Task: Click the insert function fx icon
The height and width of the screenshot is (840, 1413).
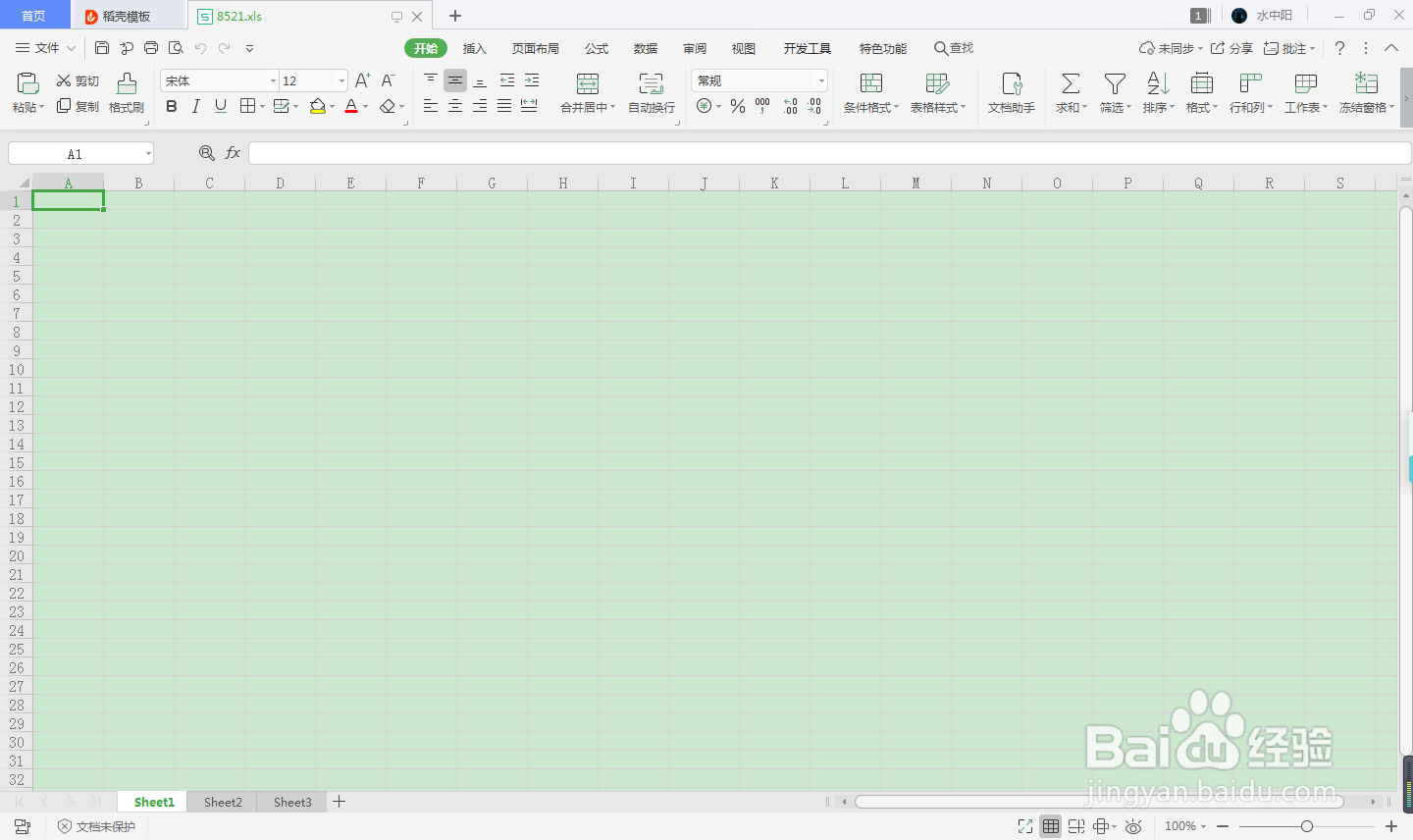Action: pyautogui.click(x=233, y=153)
